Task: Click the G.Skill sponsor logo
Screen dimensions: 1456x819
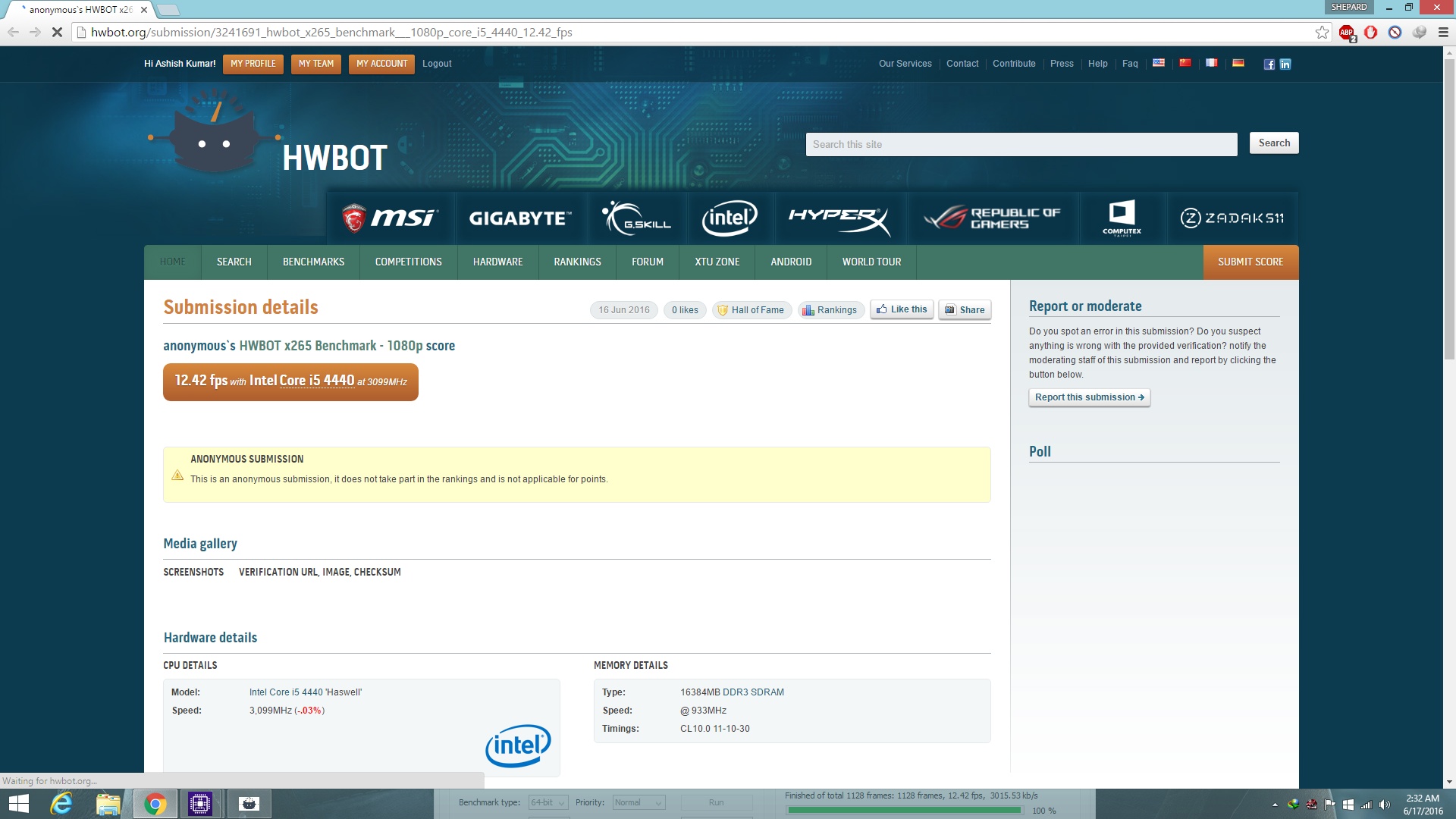Action: click(x=636, y=218)
